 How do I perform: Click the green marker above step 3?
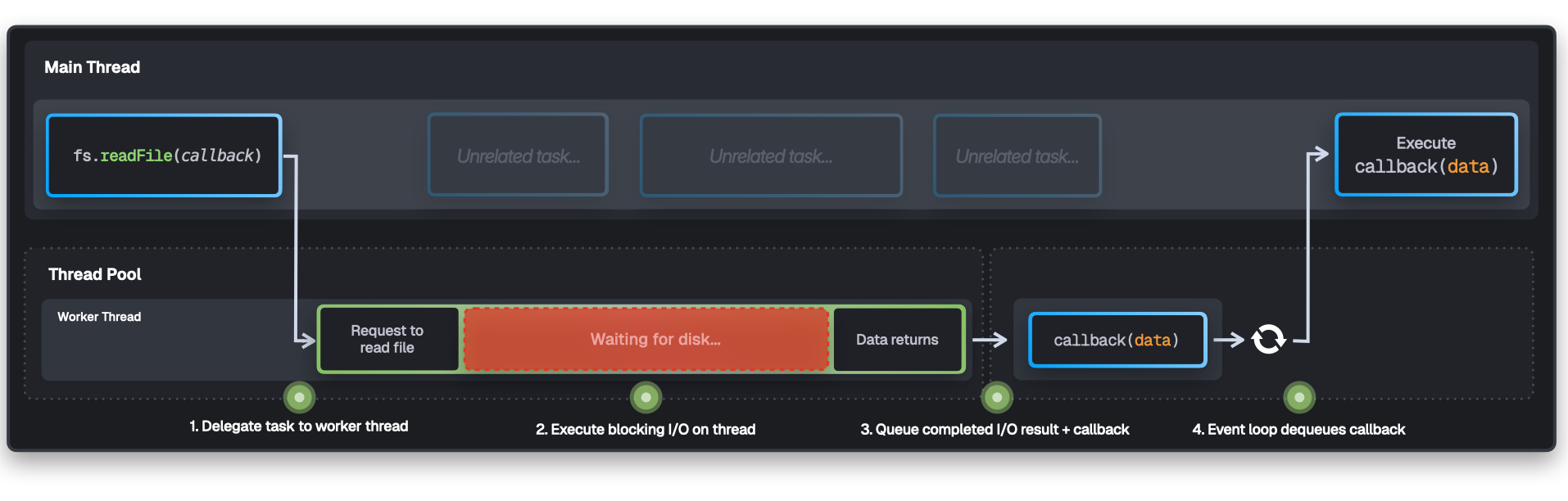pyautogui.click(x=997, y=398)
